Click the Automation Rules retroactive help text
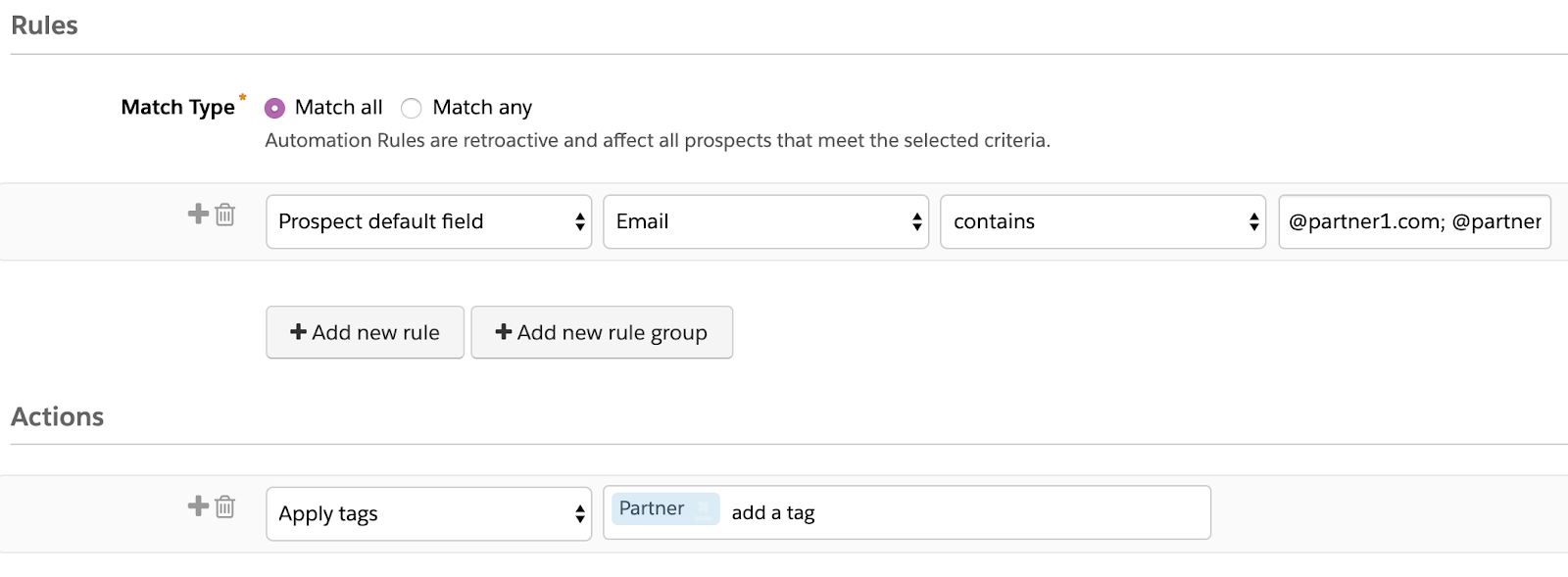Screen dimensions: 1568x577 [657, 141]
